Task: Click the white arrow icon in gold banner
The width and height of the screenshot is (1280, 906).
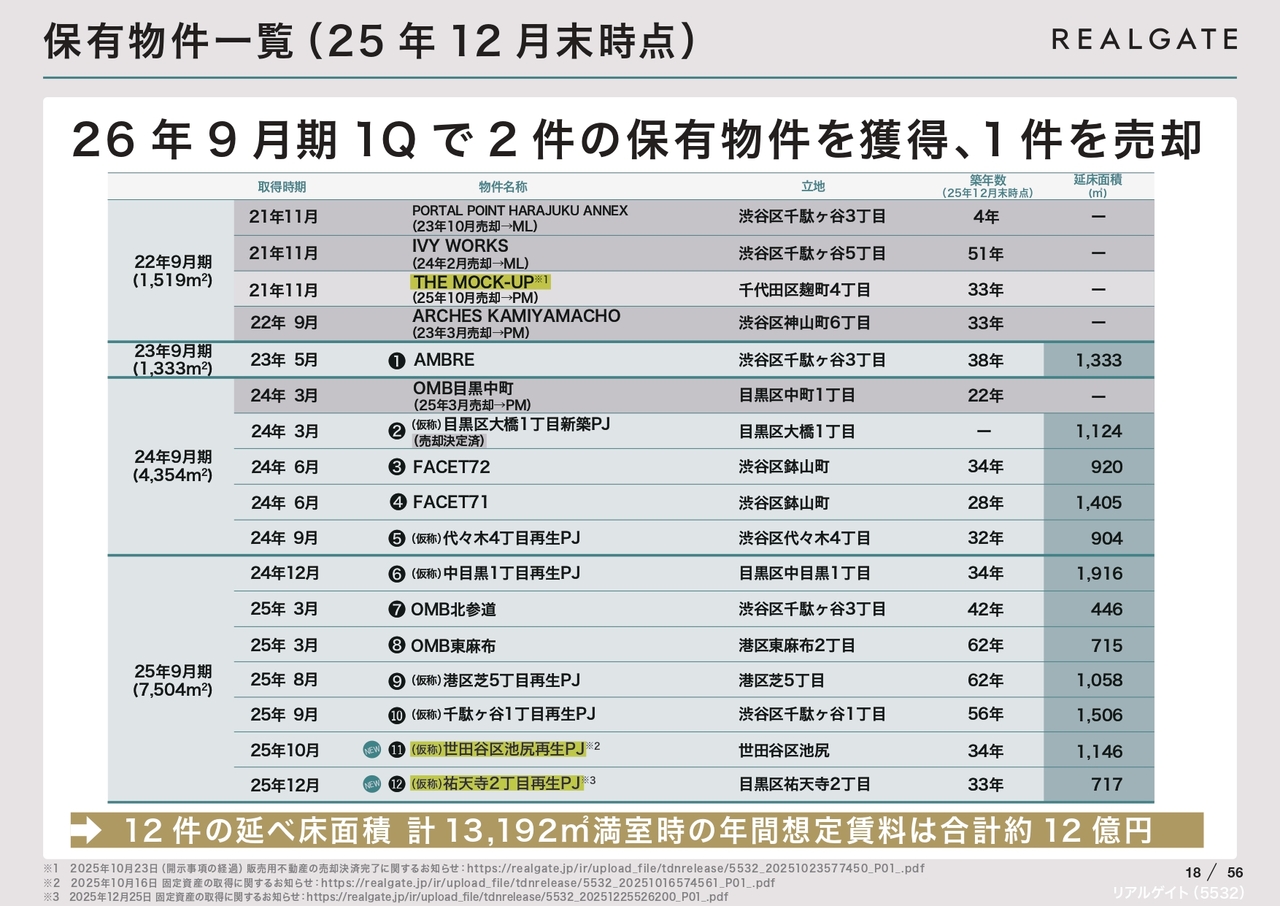Action: (88, 830)
